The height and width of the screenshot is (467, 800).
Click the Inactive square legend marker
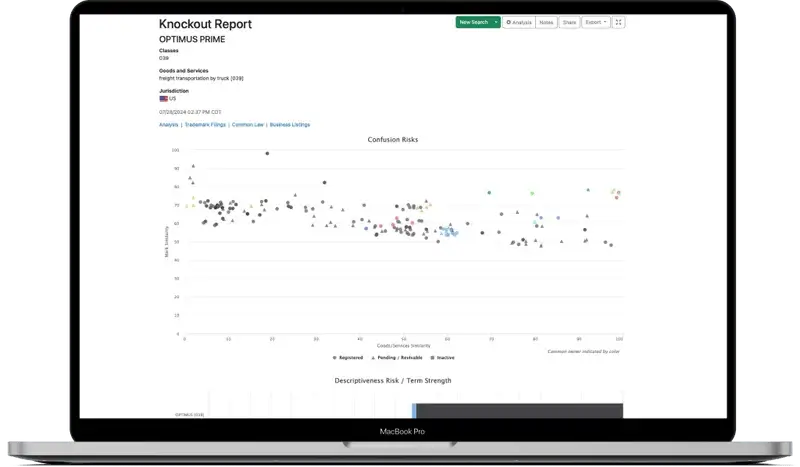pyautogui.click(x=431, y=357)
